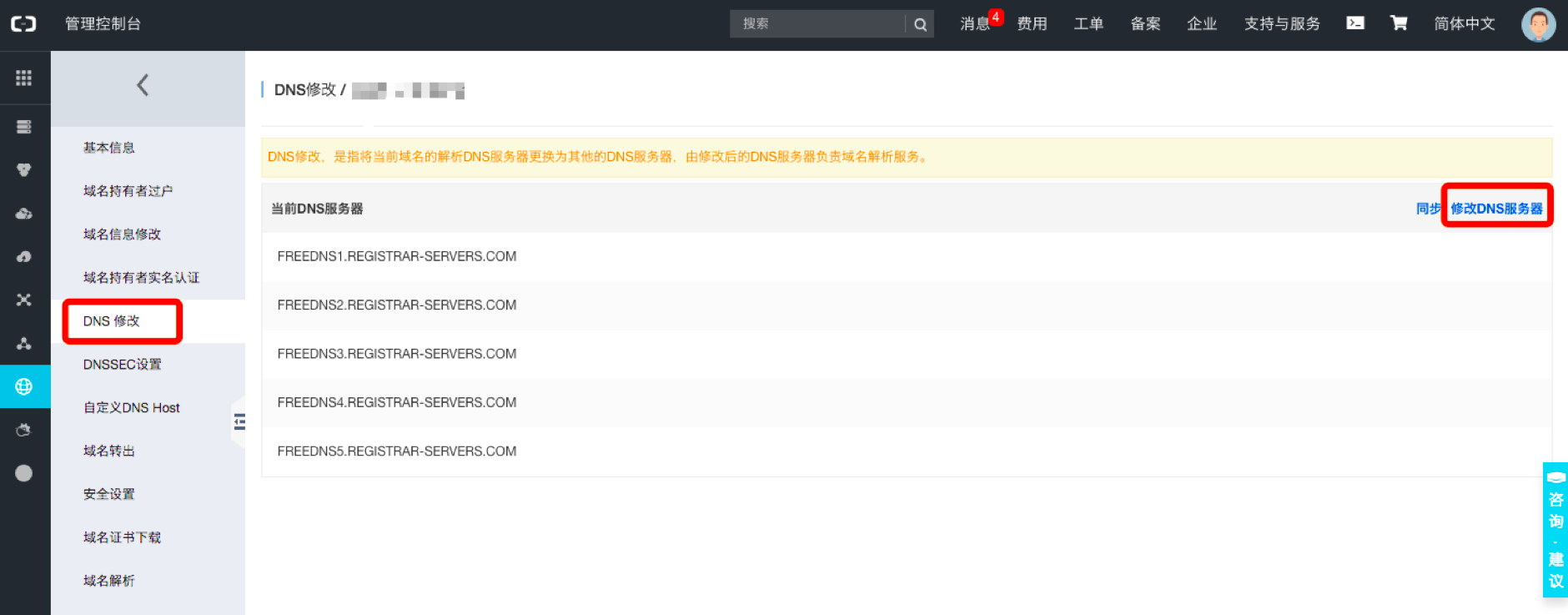Click the Alibaba Cloud logo icon
The height and width of the screenshot is (615, 1568).
click(x=23, y=24)
